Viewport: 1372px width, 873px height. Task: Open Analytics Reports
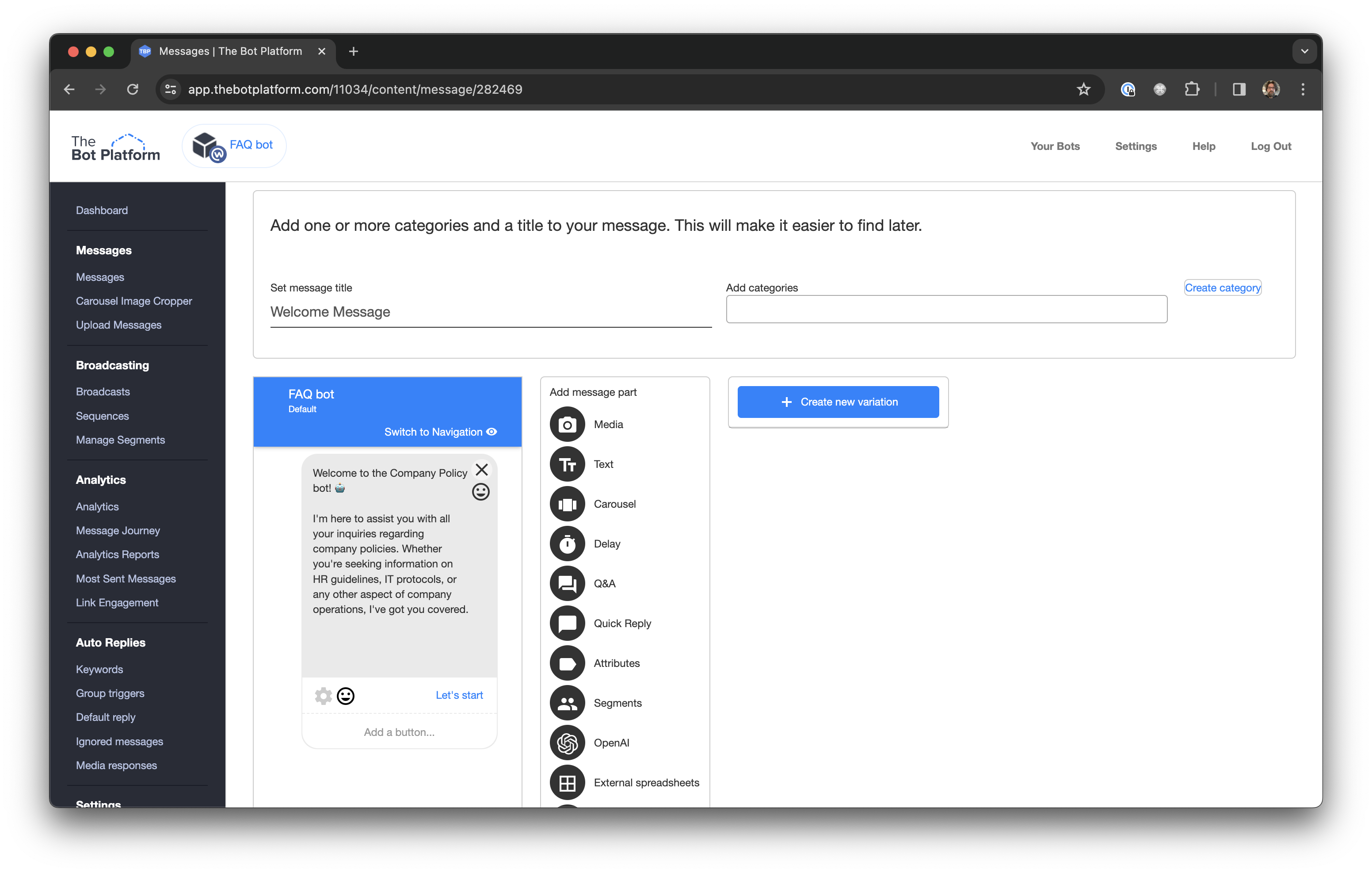118,554
